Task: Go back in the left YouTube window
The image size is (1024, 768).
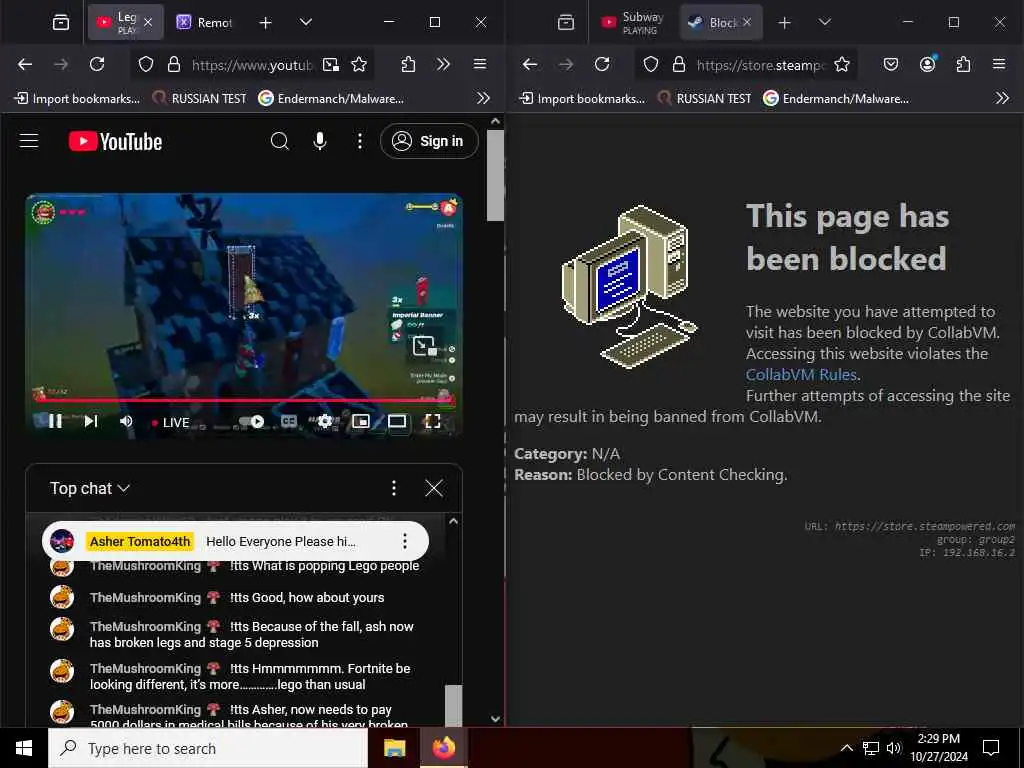Action: (25, 64)
